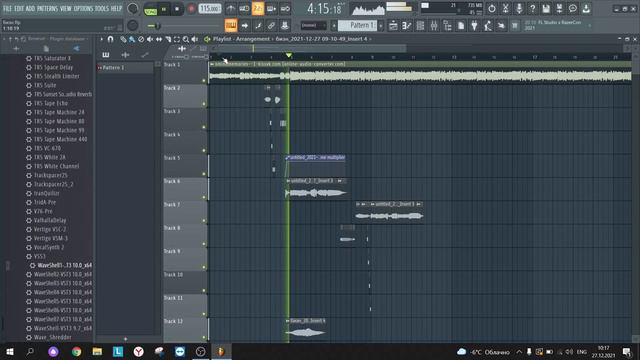Click the pause button in the transport
Screen dimensions: 640x360
point(164,9)
